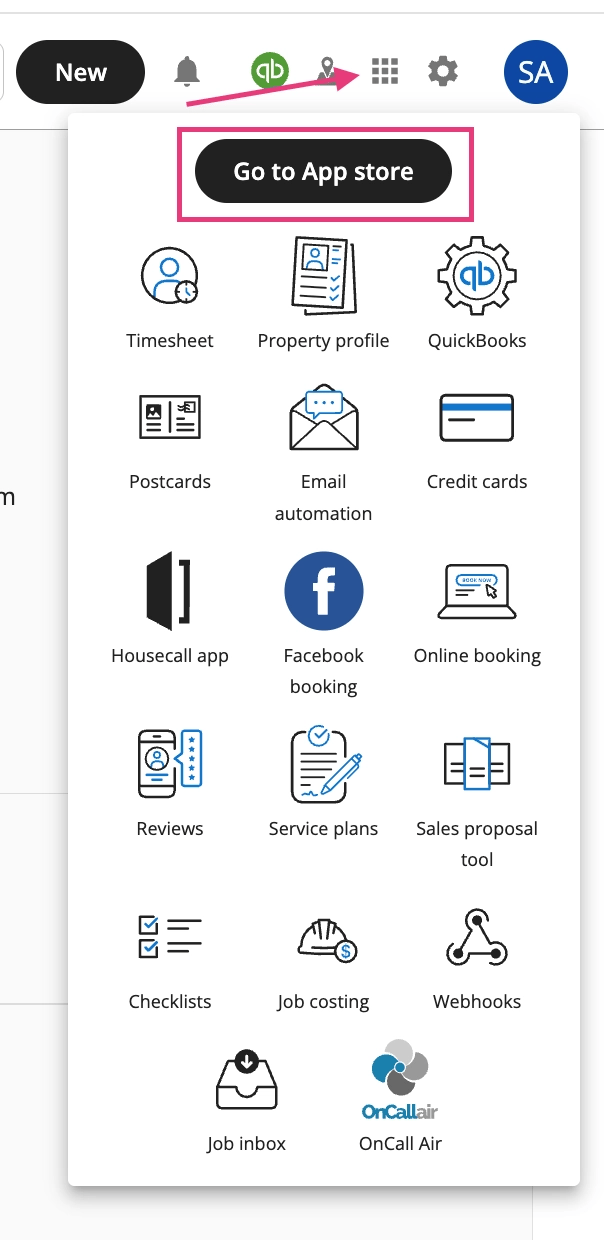
Task: Click the New button
Action: pos(81,72)
